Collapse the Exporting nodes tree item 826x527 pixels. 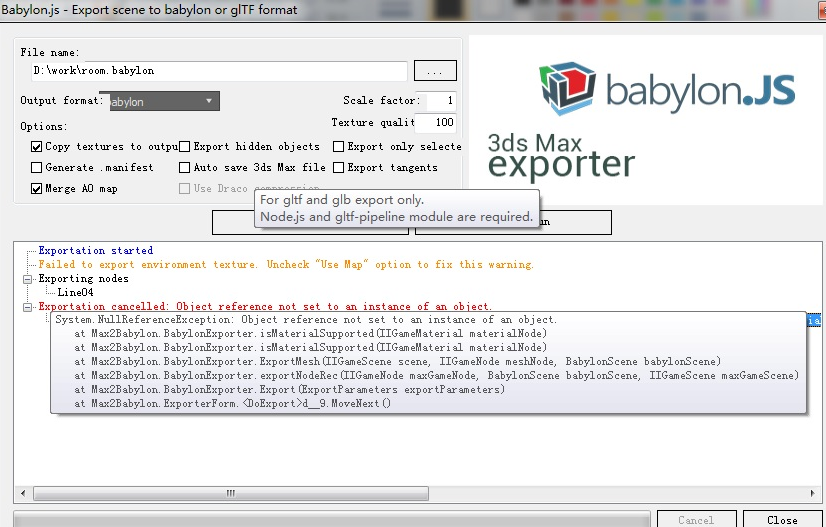pyautogui.click(x=27, y=279)
